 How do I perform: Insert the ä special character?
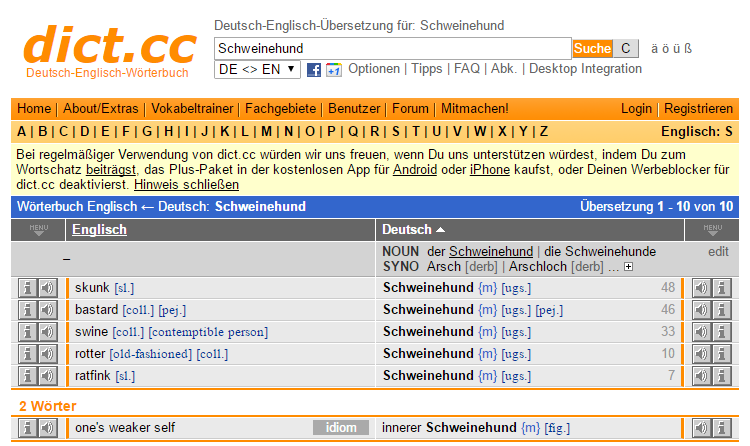click(654, 49)
